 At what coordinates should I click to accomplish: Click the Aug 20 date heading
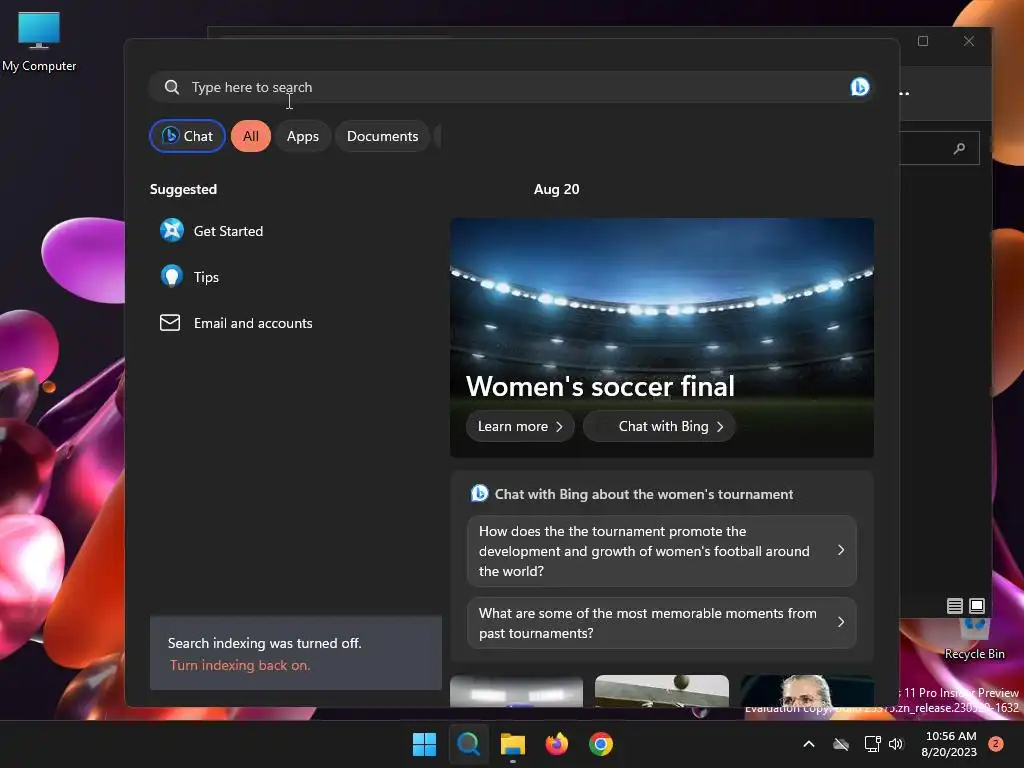tap(556, 189)
